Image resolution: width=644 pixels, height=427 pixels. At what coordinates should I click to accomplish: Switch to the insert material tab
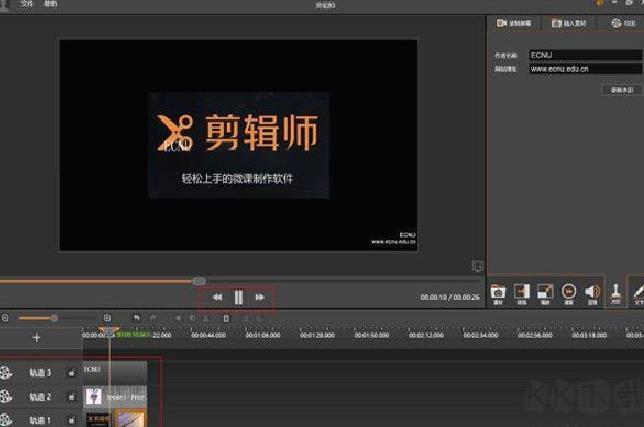pos(569,23)
